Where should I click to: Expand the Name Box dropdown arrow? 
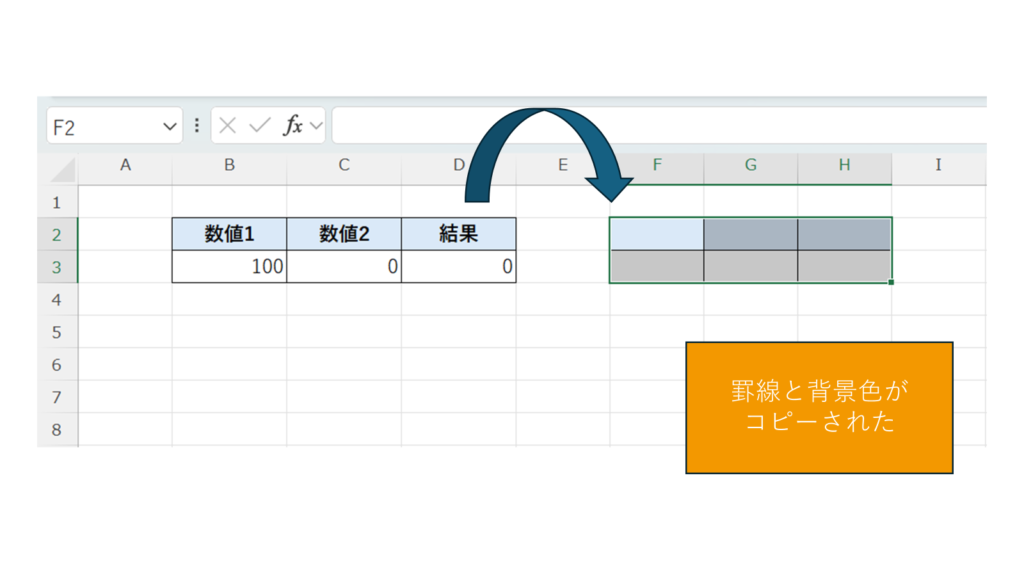(169, 127)
